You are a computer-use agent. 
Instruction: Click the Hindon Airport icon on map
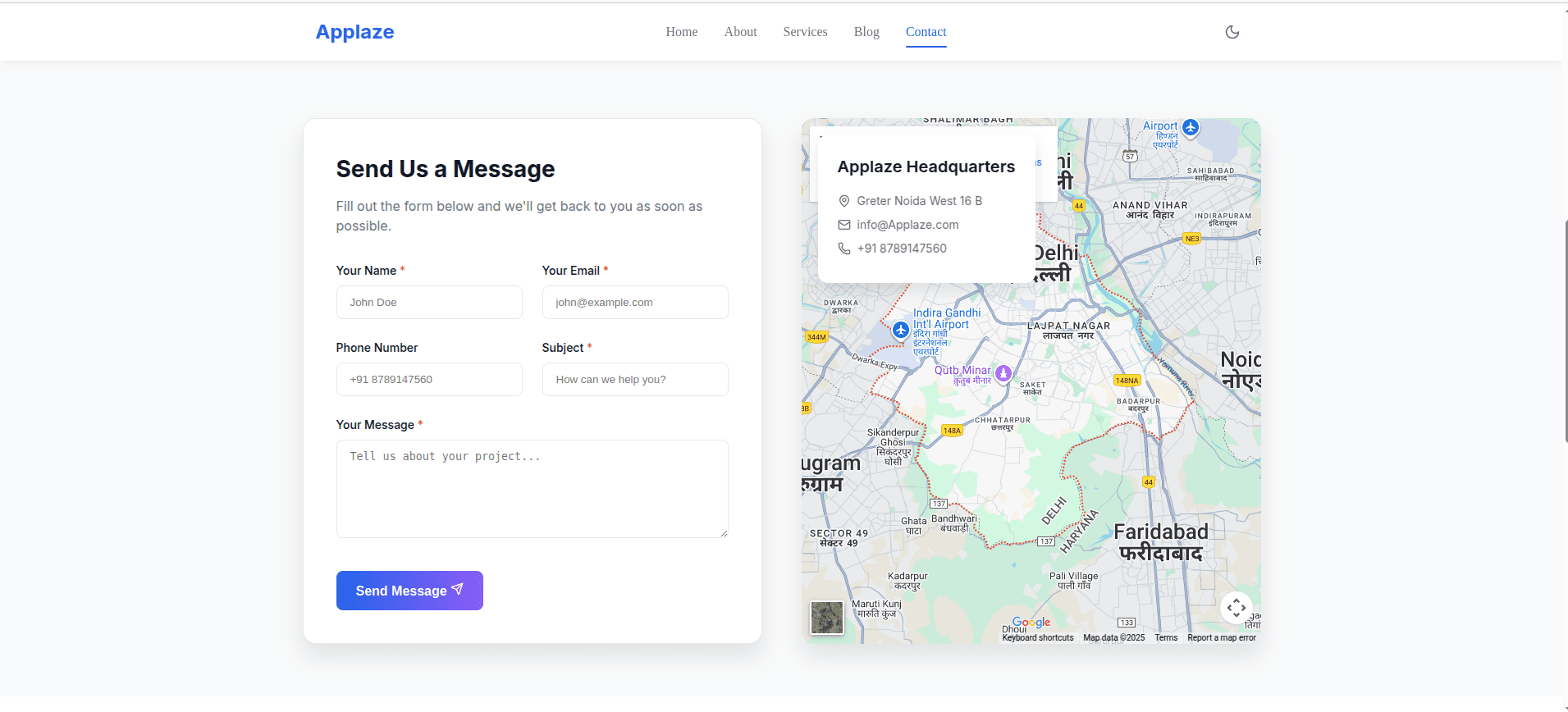(x=1191, y=128)
